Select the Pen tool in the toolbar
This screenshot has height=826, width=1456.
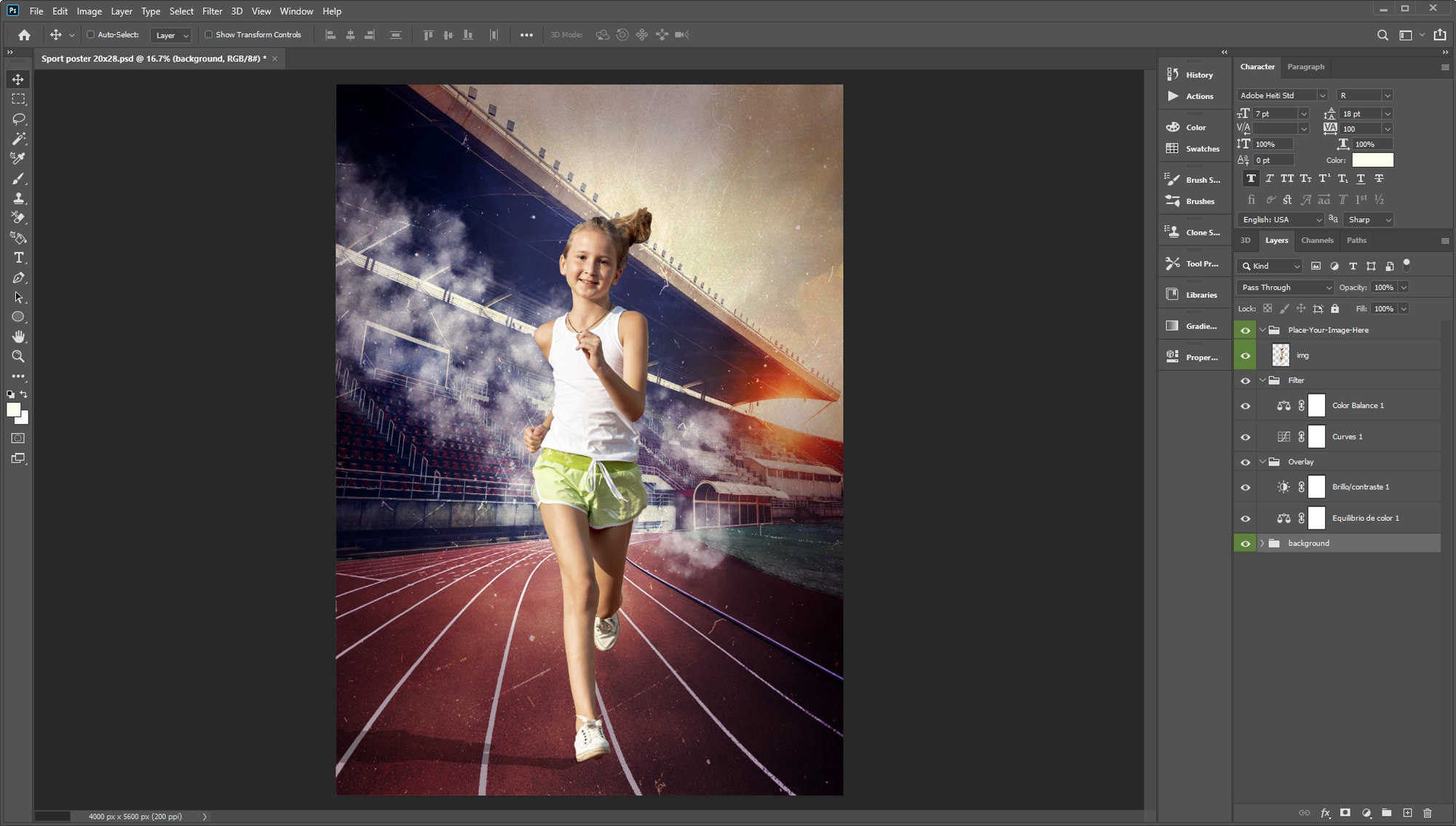(x=18, y=278)
